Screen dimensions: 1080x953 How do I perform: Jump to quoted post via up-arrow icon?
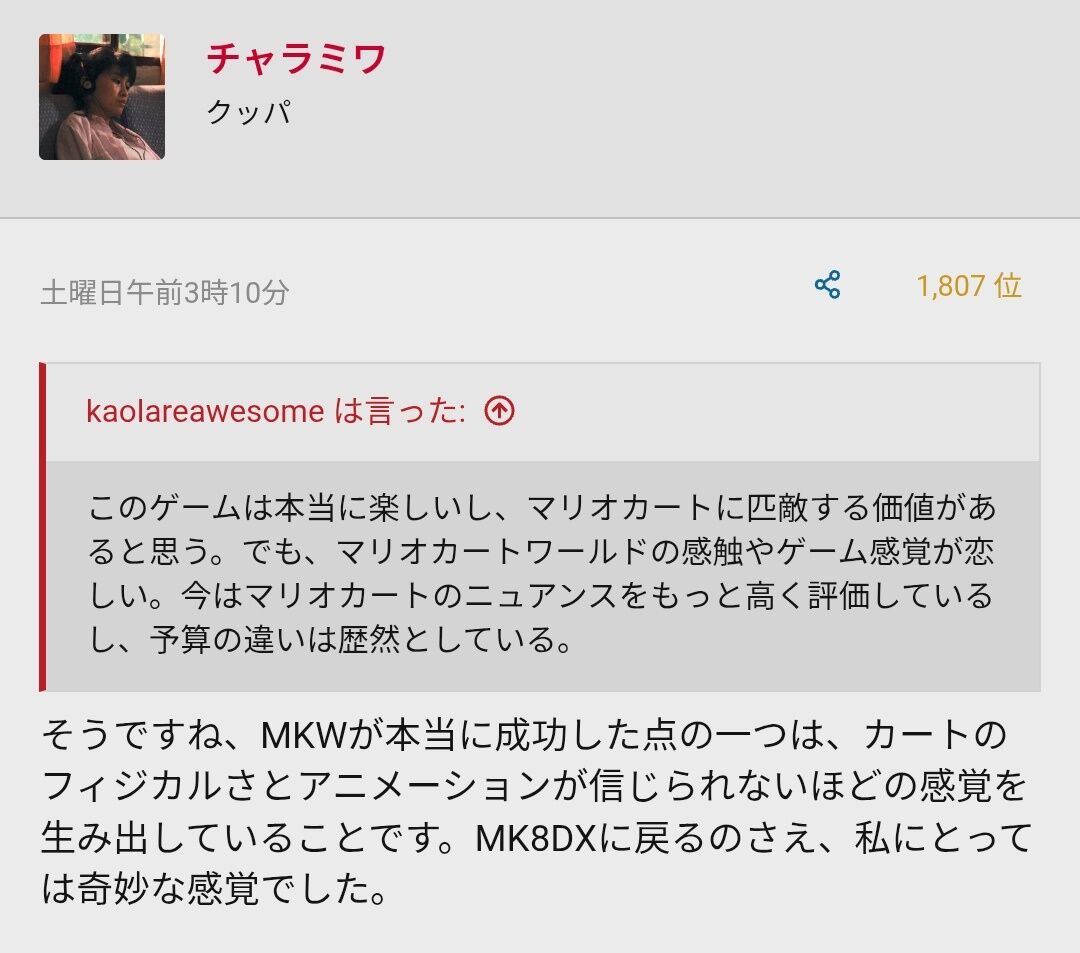click(x=499, y=411)
